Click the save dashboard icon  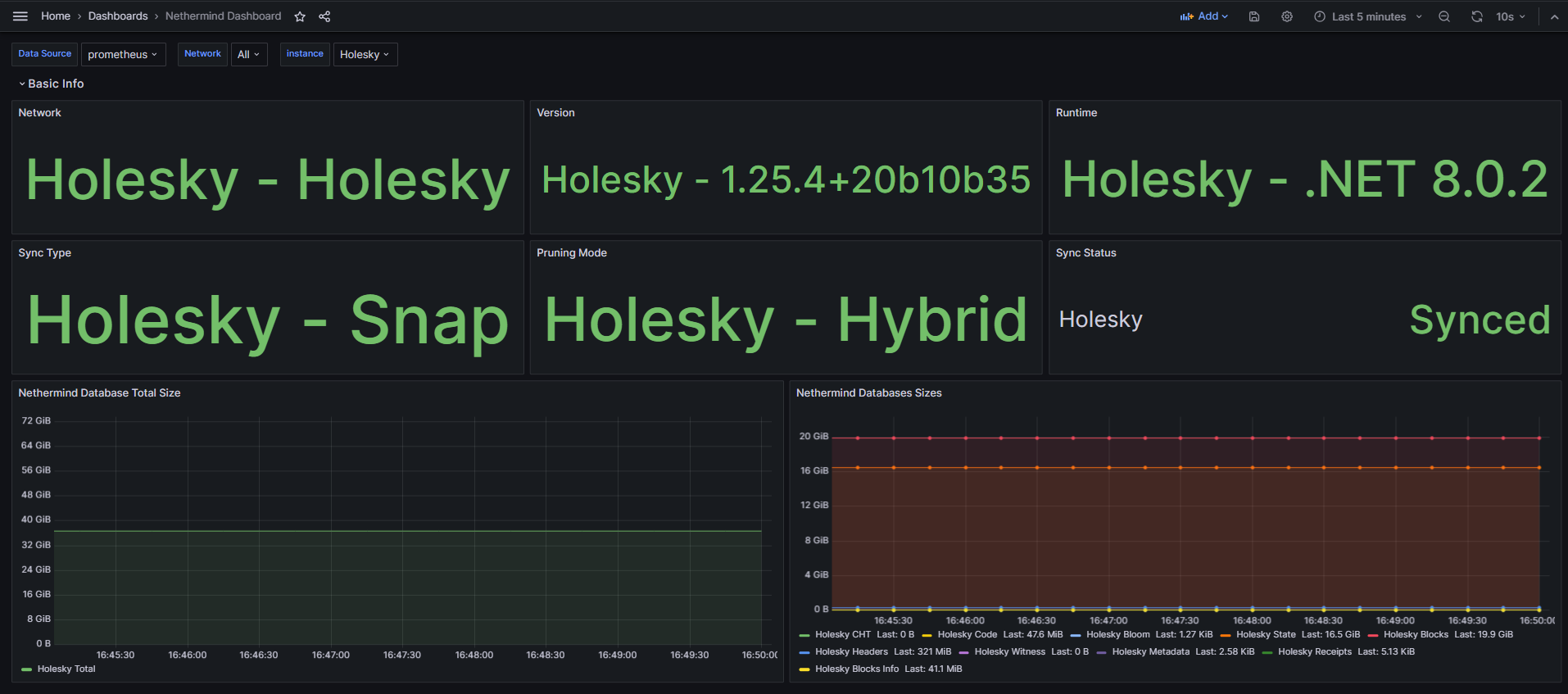coord(1253,16)
